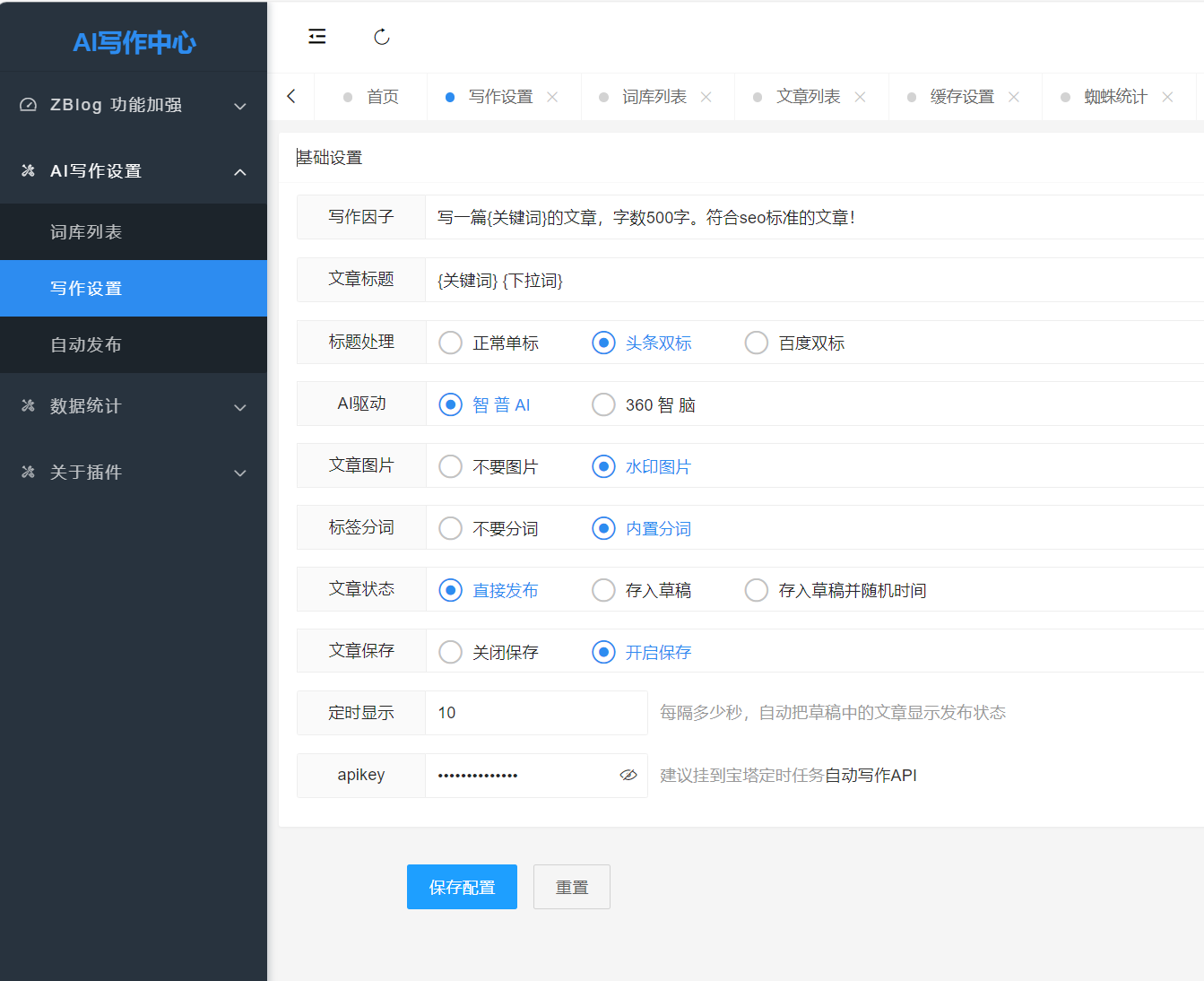Expand ZBlog 功能加强 menu chevron
Screen dimensions: 1204x981
240,106
